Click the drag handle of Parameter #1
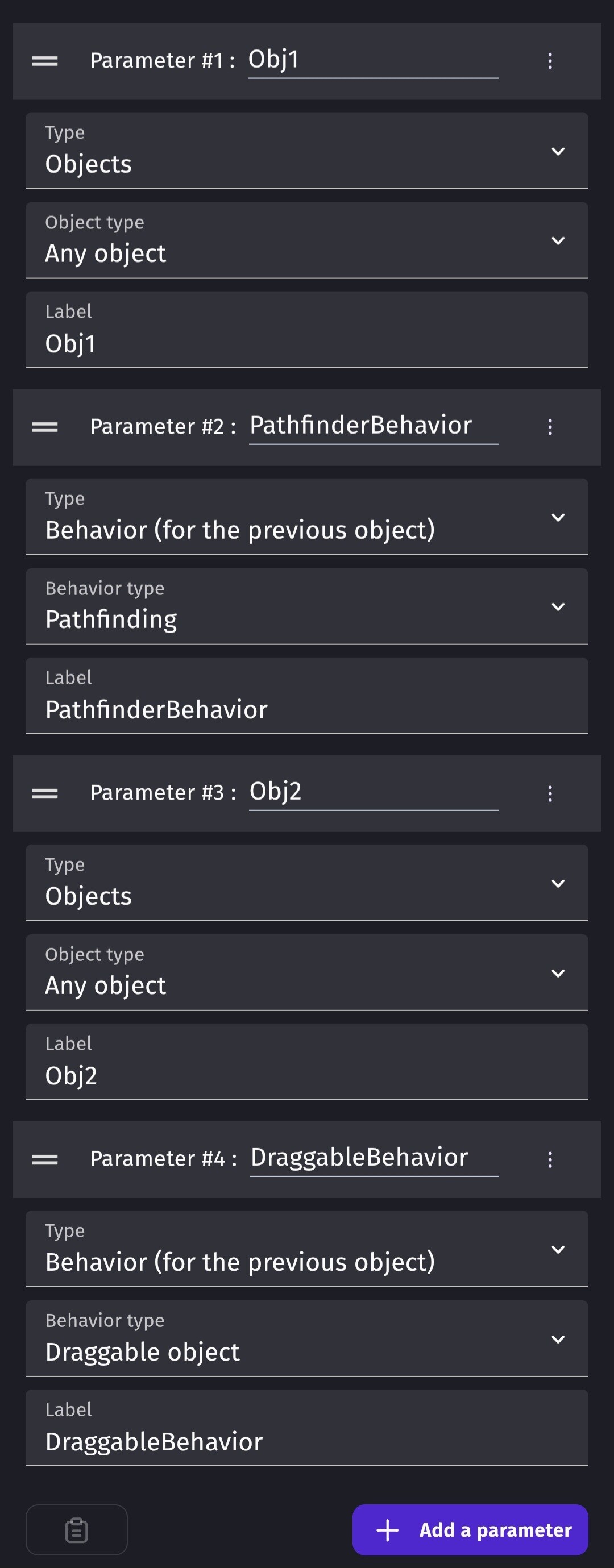The width and height of the screenshot is (614, 1568). pyautogui.click(x=45, y=61)
